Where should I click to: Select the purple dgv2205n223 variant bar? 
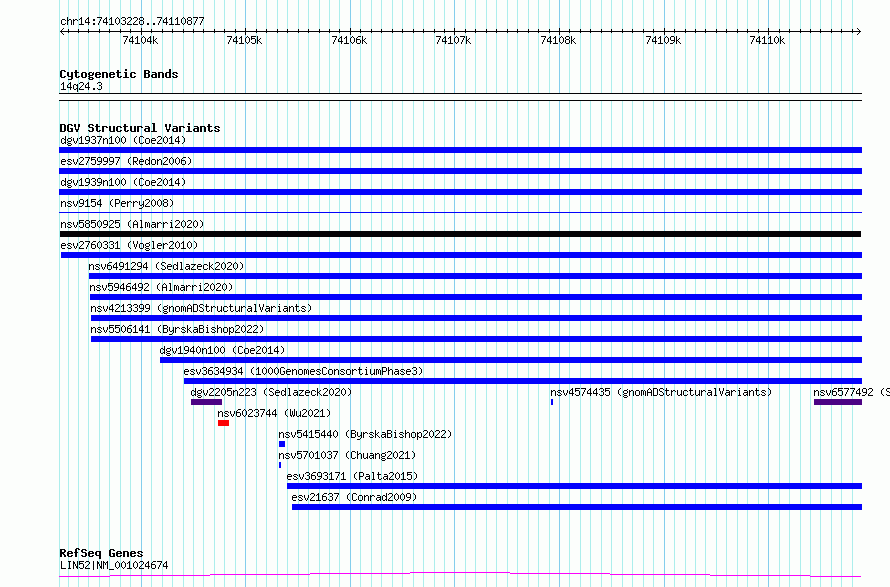(x=207, y=402)
